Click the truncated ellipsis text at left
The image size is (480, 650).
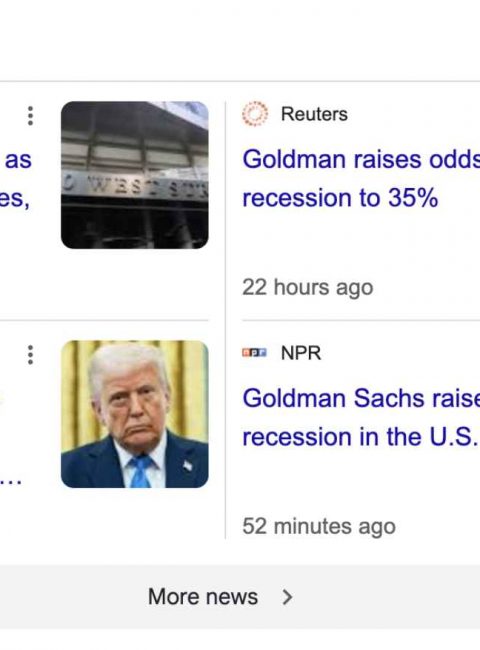coord(11,482)
